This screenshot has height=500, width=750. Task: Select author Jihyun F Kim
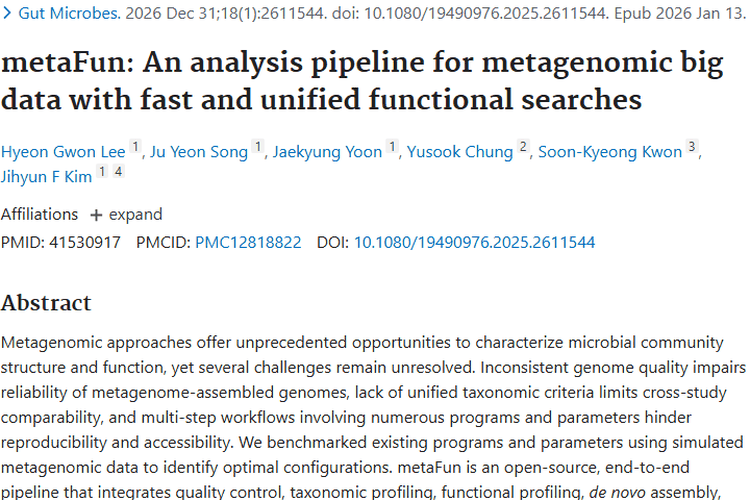(46, 177)
